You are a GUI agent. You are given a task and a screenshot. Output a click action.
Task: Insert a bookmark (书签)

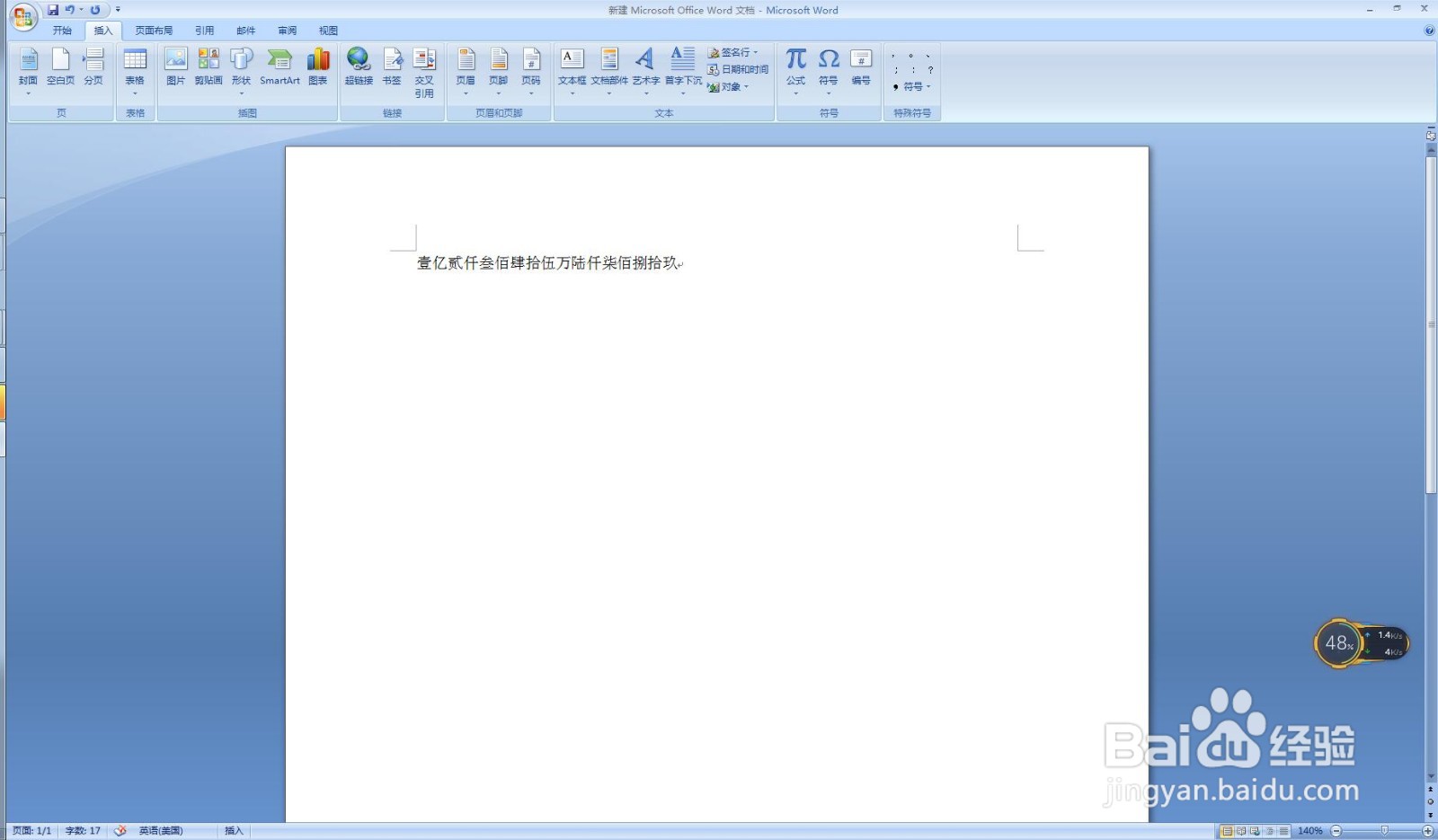coord(392,66)
